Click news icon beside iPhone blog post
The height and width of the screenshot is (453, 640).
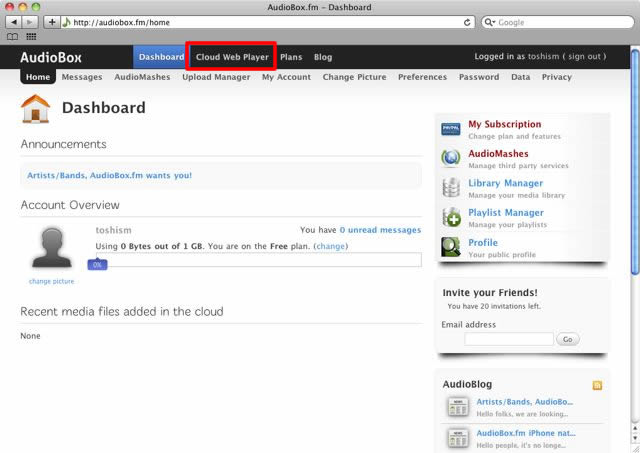click(458, 438)
